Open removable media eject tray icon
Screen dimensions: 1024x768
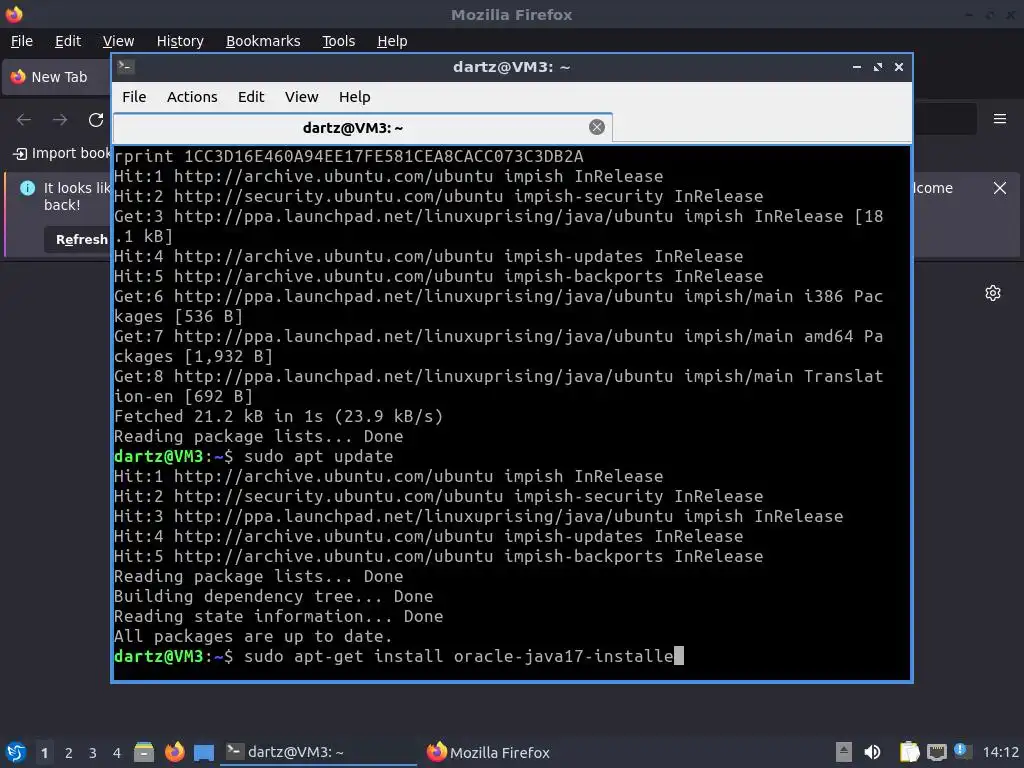click(843, 752)
